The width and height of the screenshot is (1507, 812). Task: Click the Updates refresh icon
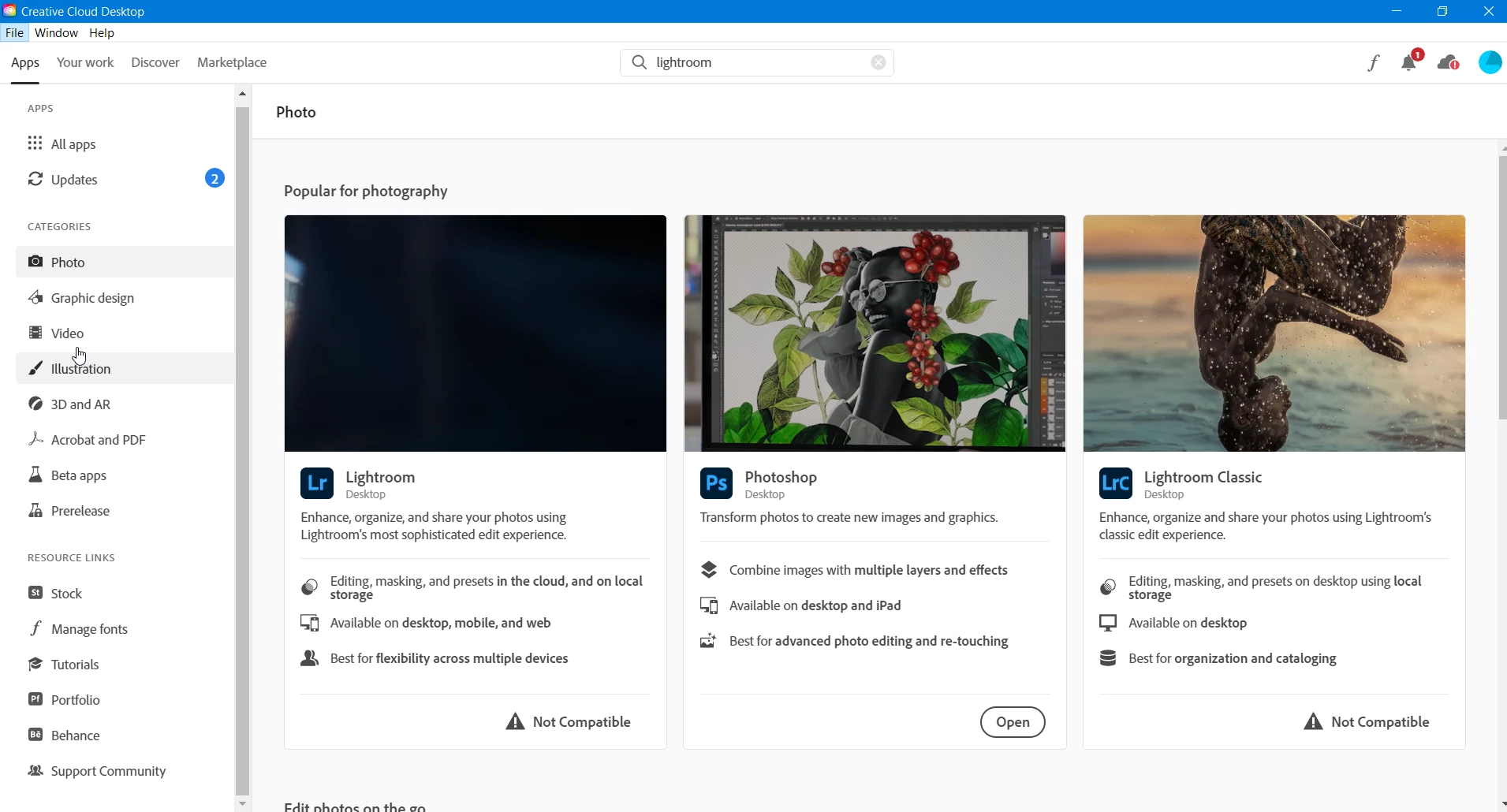pyautogui.click(x=35, y=179)
